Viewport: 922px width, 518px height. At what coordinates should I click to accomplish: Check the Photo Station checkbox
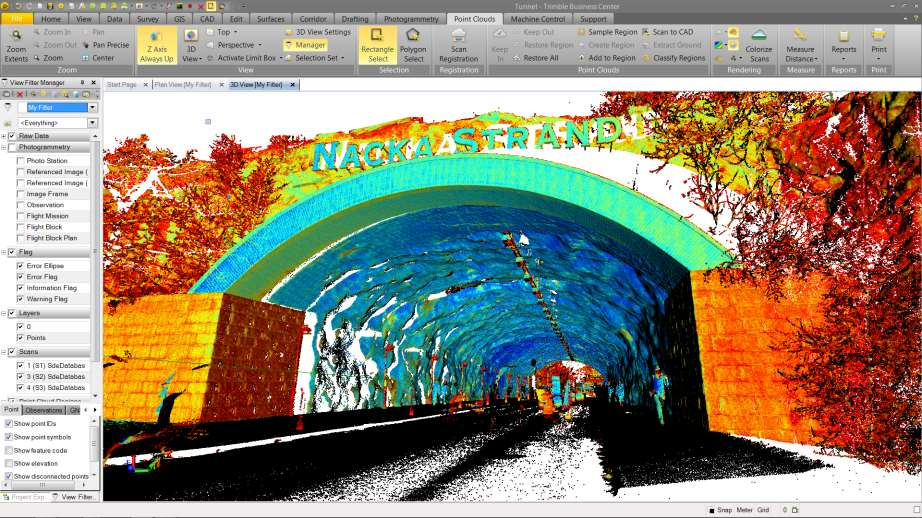click(21, 161)
